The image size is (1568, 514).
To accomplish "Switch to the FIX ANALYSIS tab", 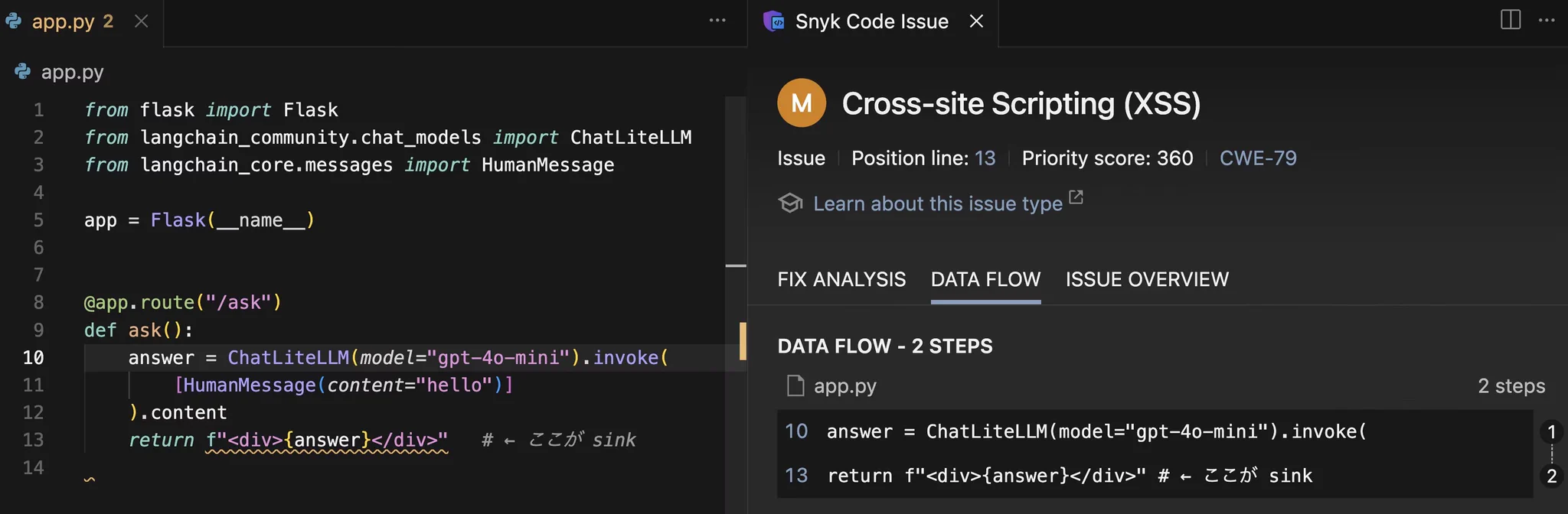I will tap(841, 279).
